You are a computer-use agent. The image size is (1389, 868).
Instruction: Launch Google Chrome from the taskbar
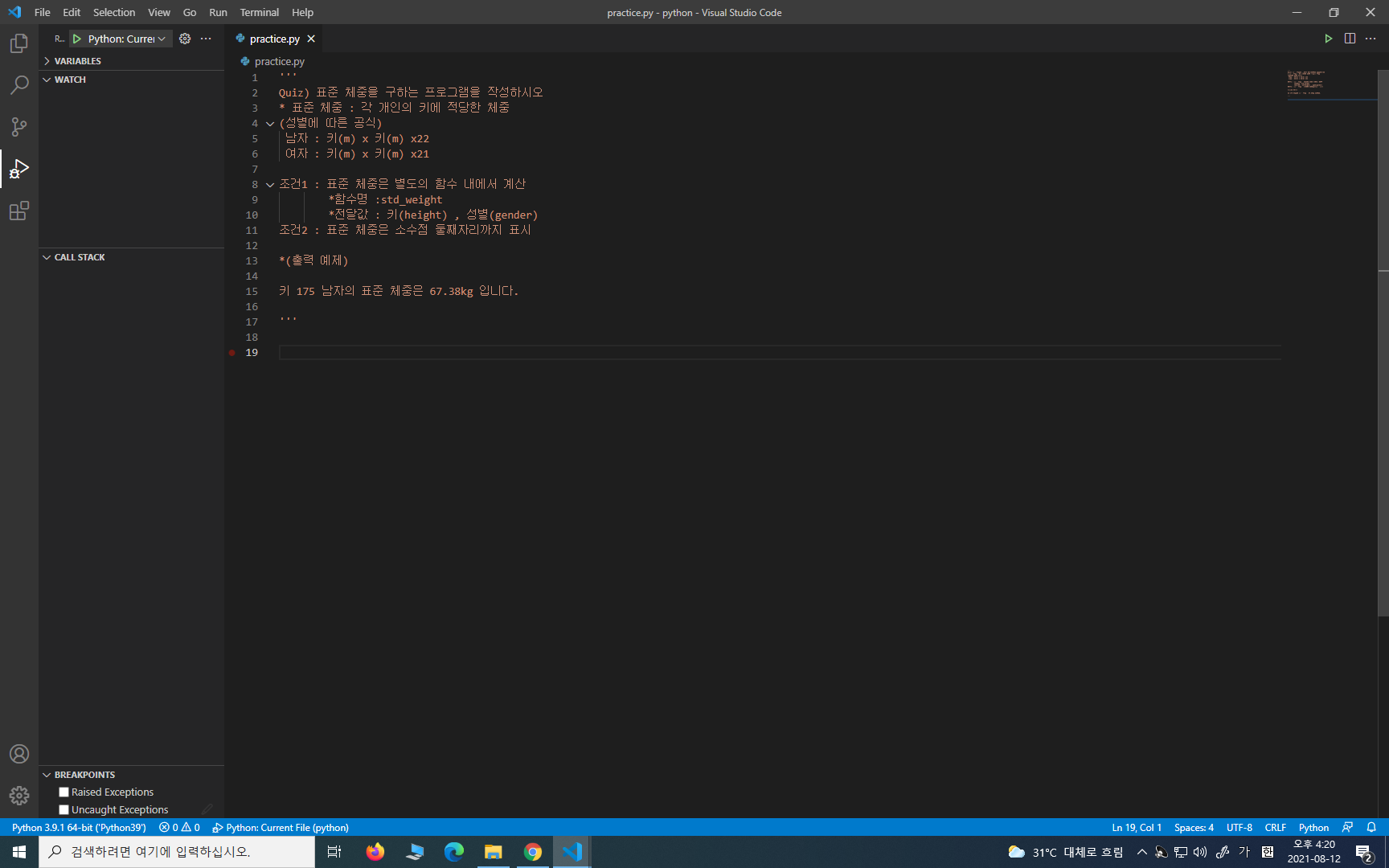532,852
